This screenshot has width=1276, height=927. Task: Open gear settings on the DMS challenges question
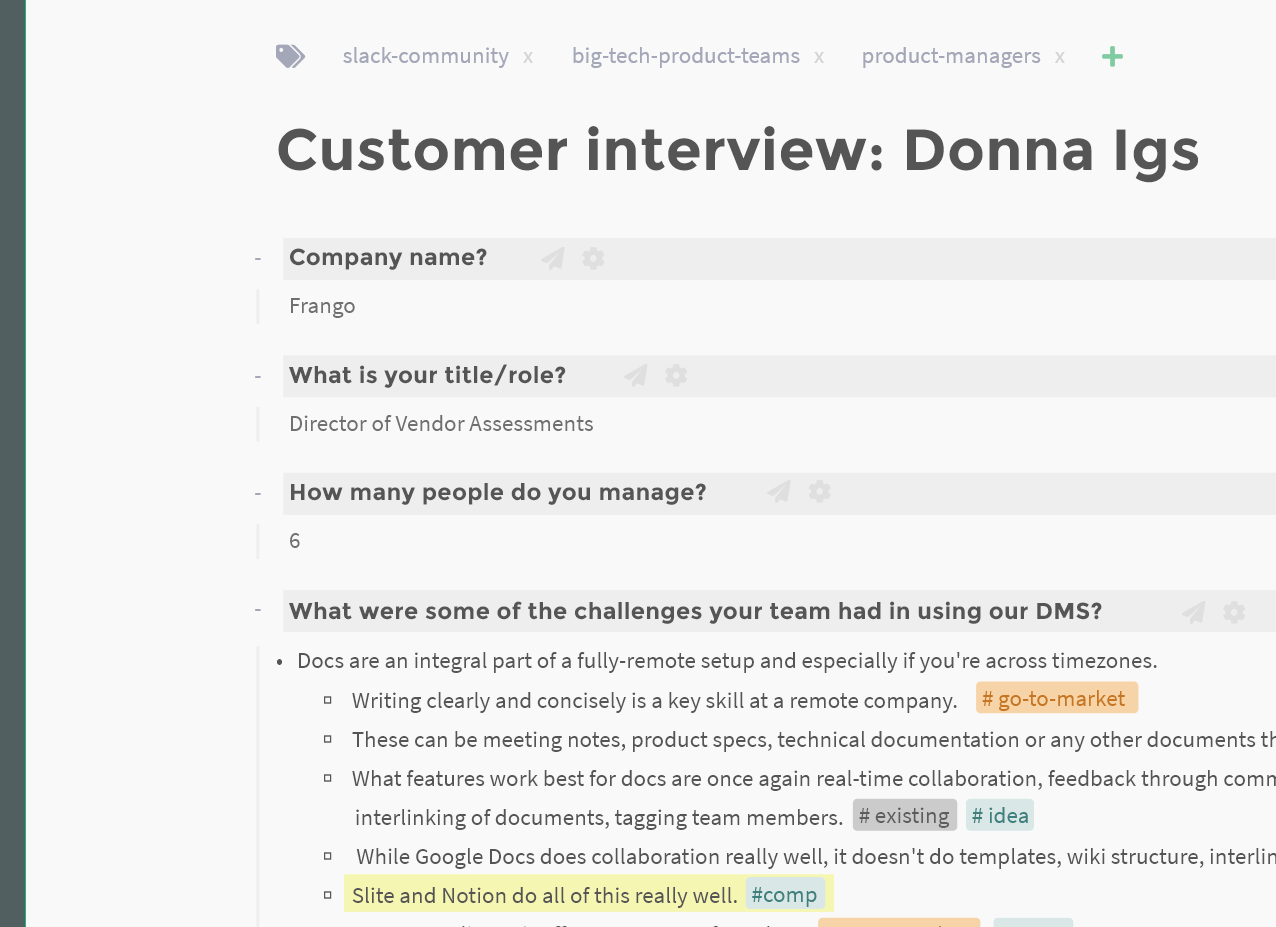(x=1234, y=611)
